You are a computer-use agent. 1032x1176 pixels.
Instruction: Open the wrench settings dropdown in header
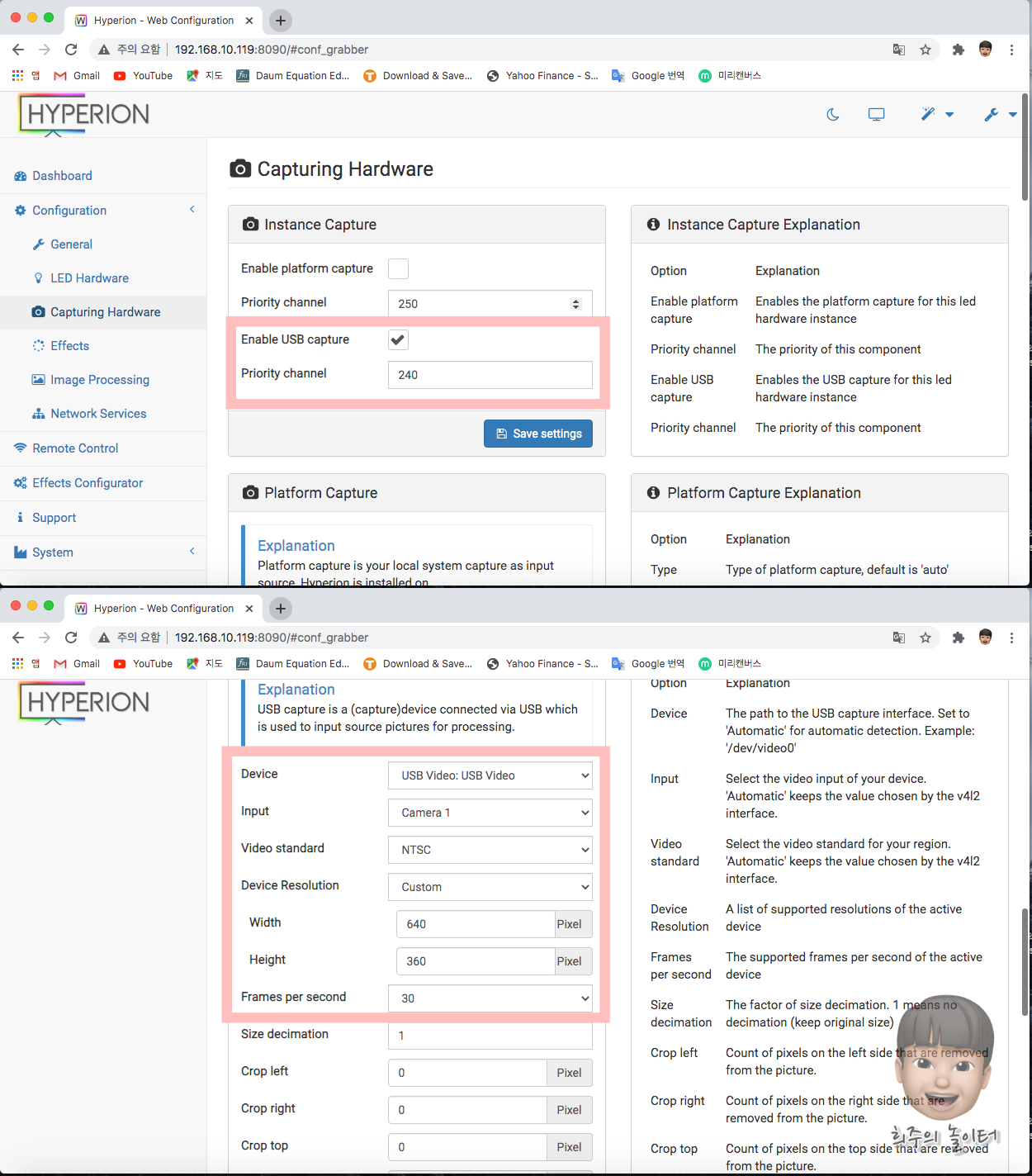pos(1000,115)
